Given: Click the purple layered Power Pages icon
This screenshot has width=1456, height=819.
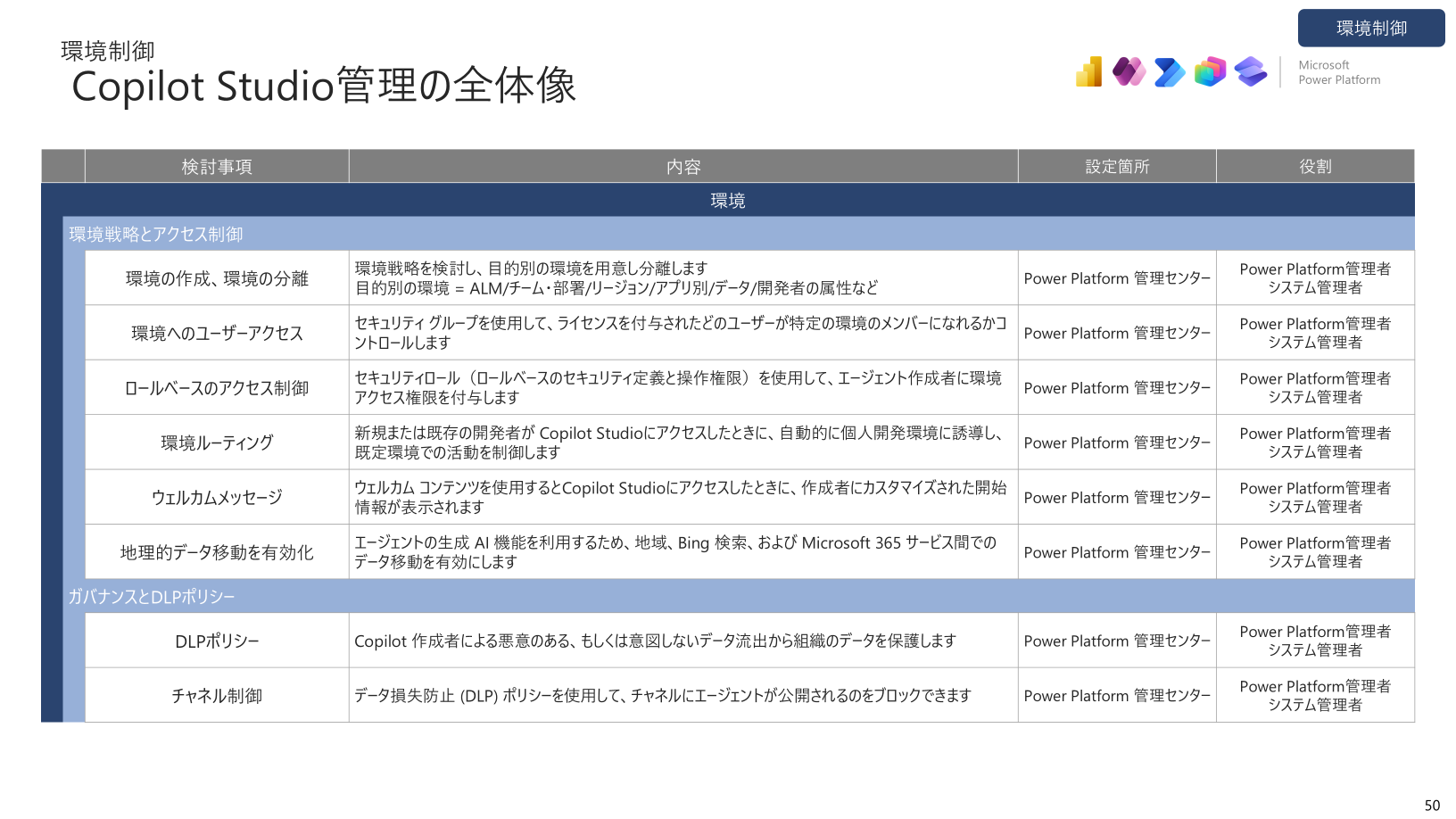Looking at the screenshot, I should (x=1251, y=71).
